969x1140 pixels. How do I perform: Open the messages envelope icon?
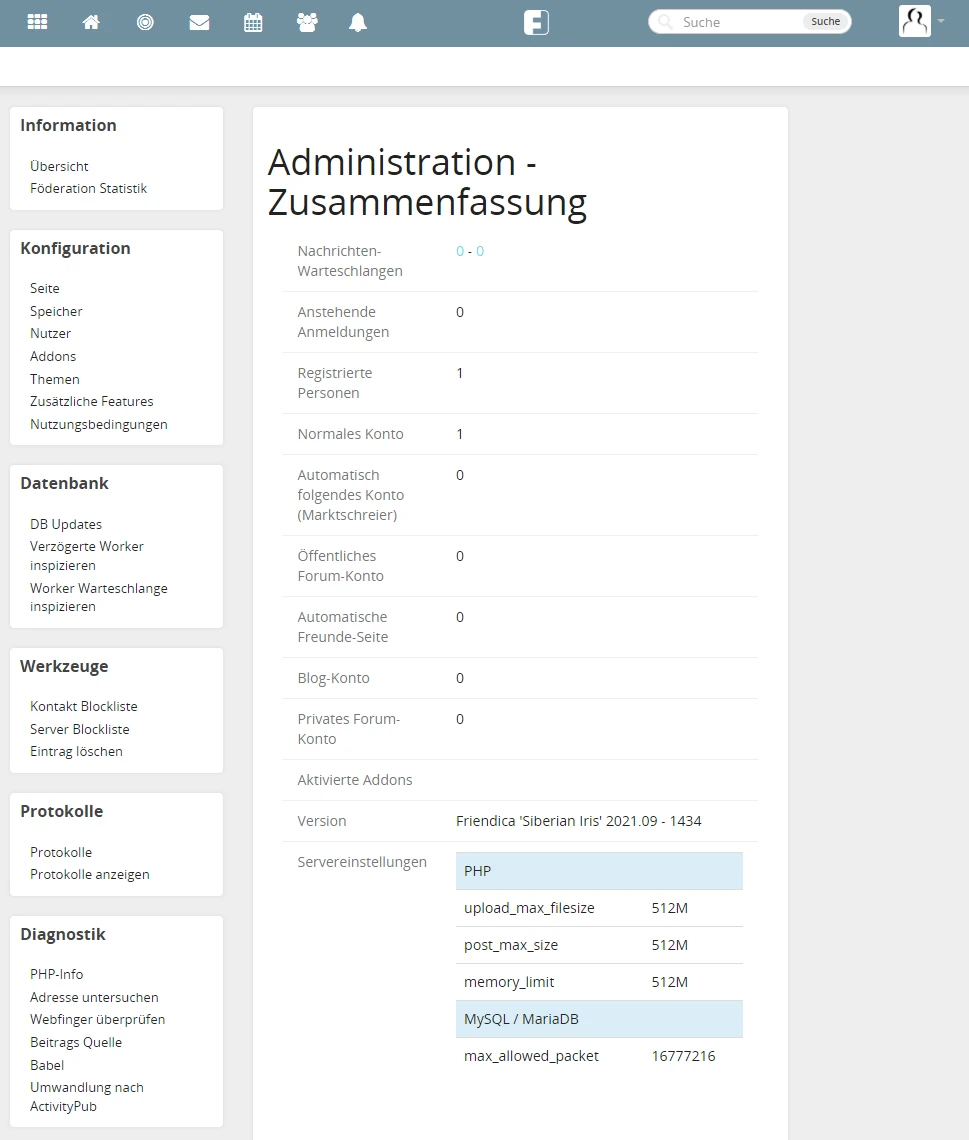pos(199,22)
